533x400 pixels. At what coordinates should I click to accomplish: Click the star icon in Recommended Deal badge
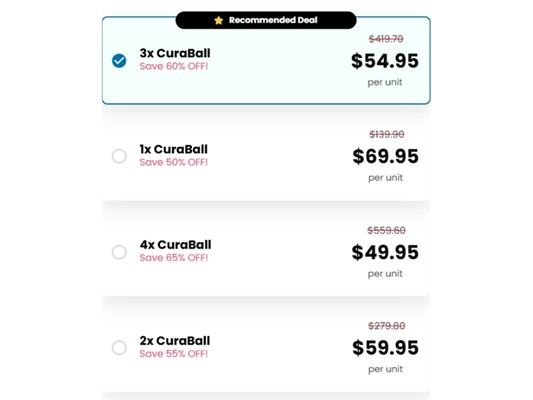point(219,20)
